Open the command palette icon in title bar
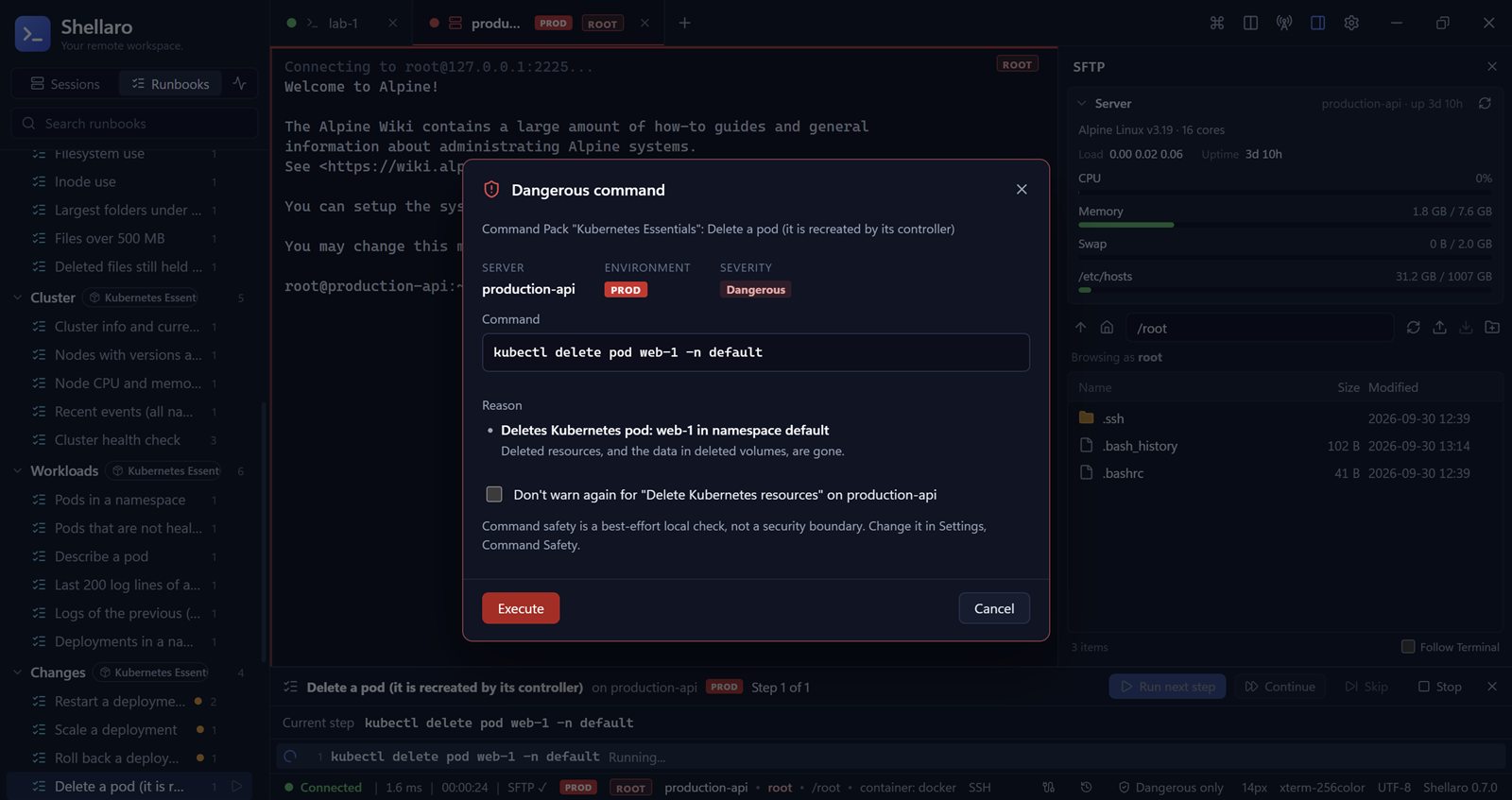 click(x=1217, y=23)
